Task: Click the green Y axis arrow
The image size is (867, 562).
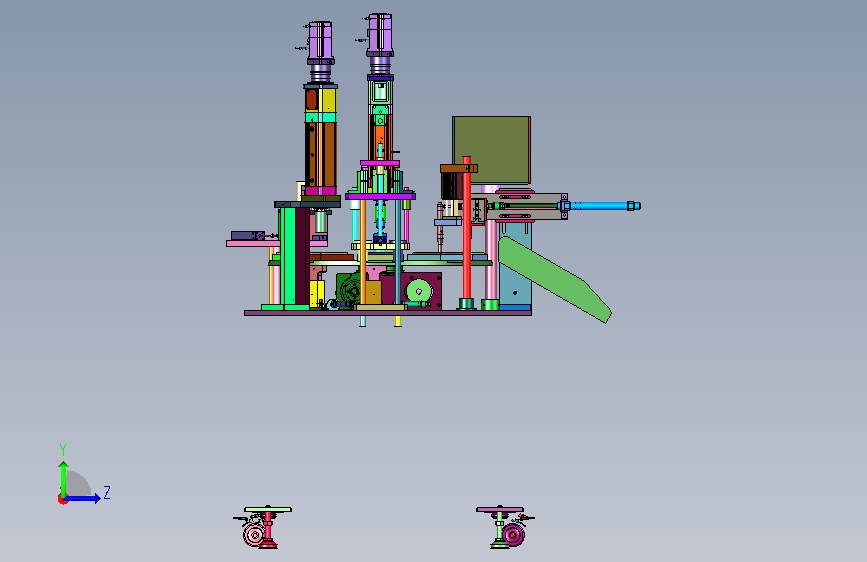Action: tap(63, 479)
